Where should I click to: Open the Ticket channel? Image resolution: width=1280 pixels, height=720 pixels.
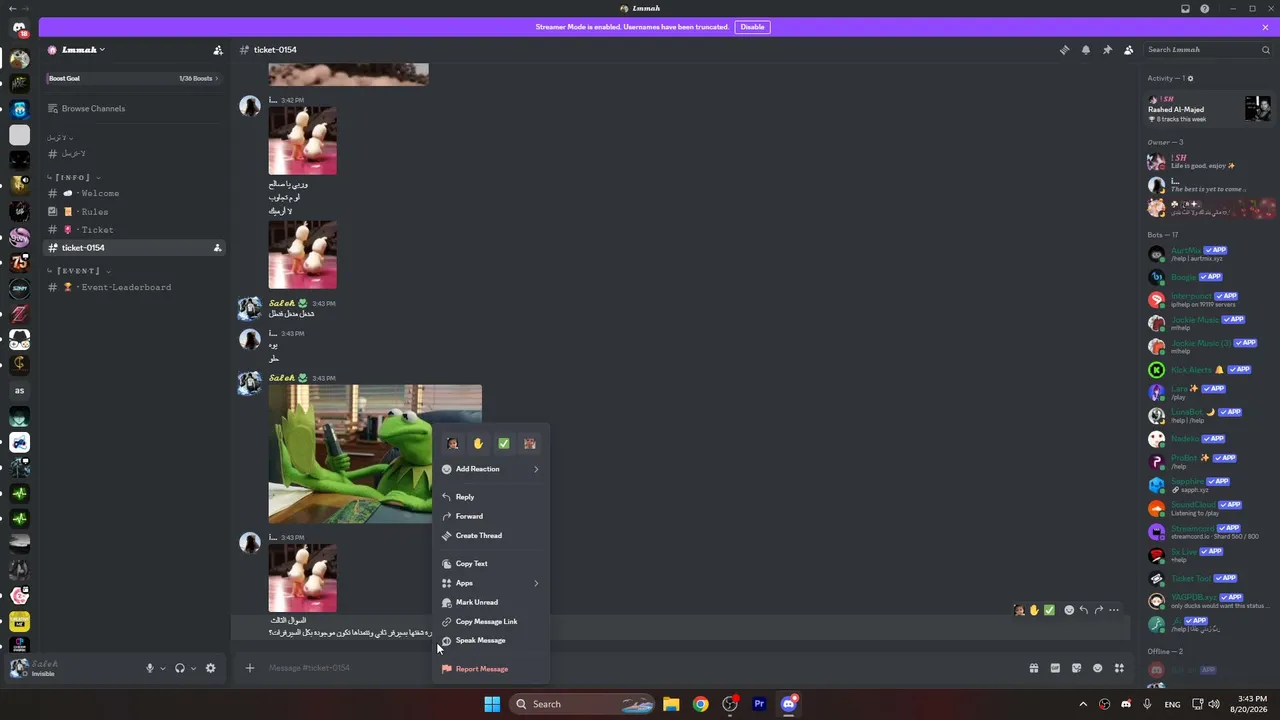click(x=136, y=230)
